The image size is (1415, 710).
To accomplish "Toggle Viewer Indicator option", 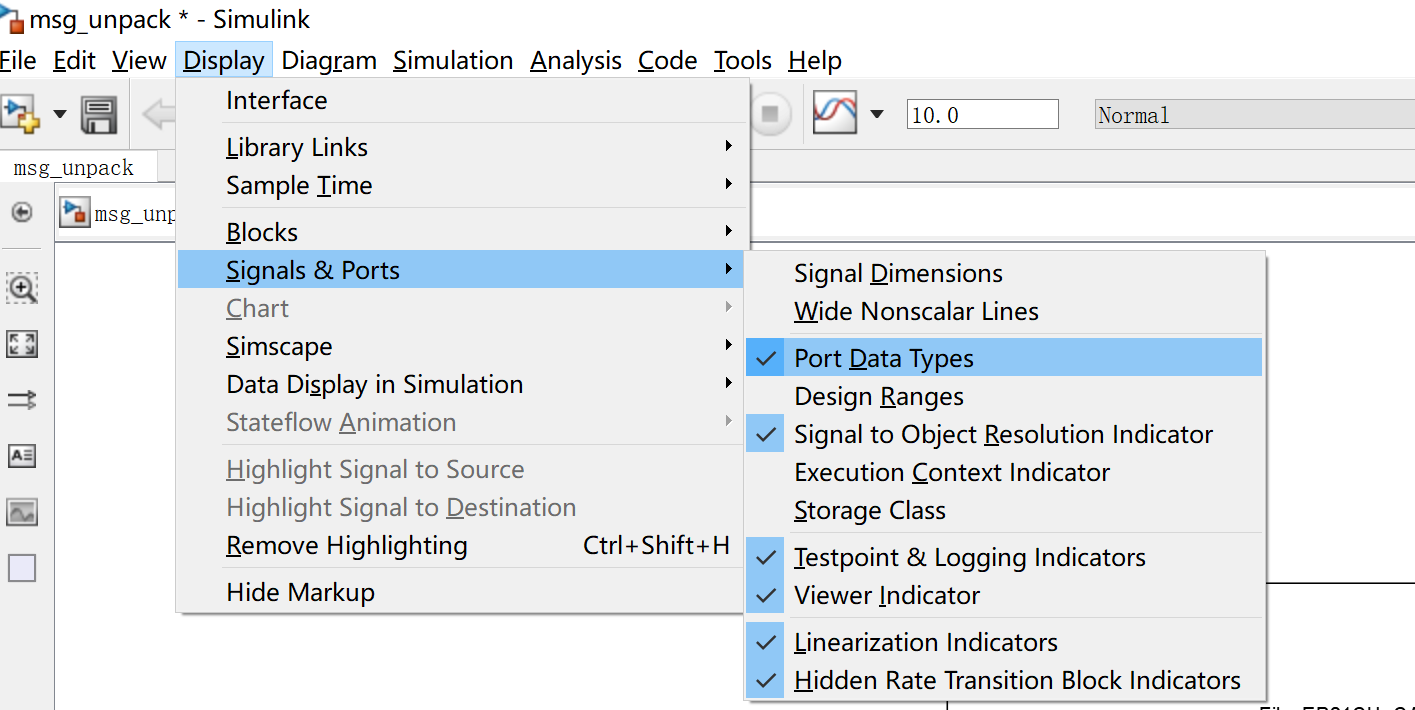I will point(1004,596).
